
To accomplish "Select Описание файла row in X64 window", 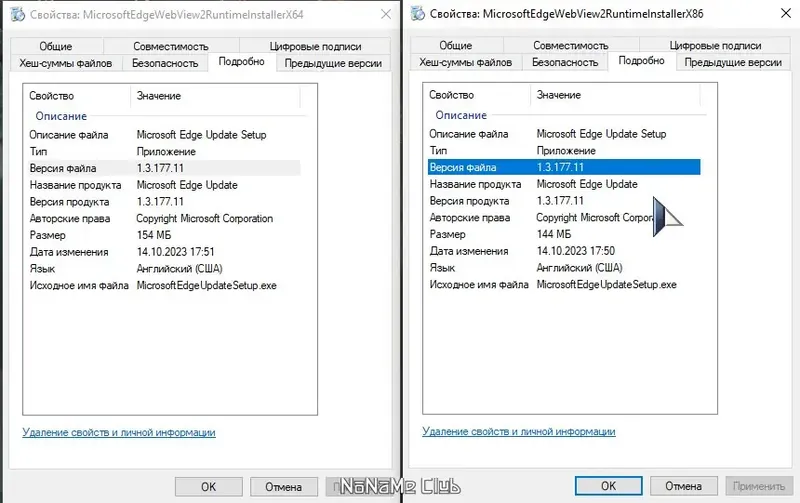I will pos(164,135).
